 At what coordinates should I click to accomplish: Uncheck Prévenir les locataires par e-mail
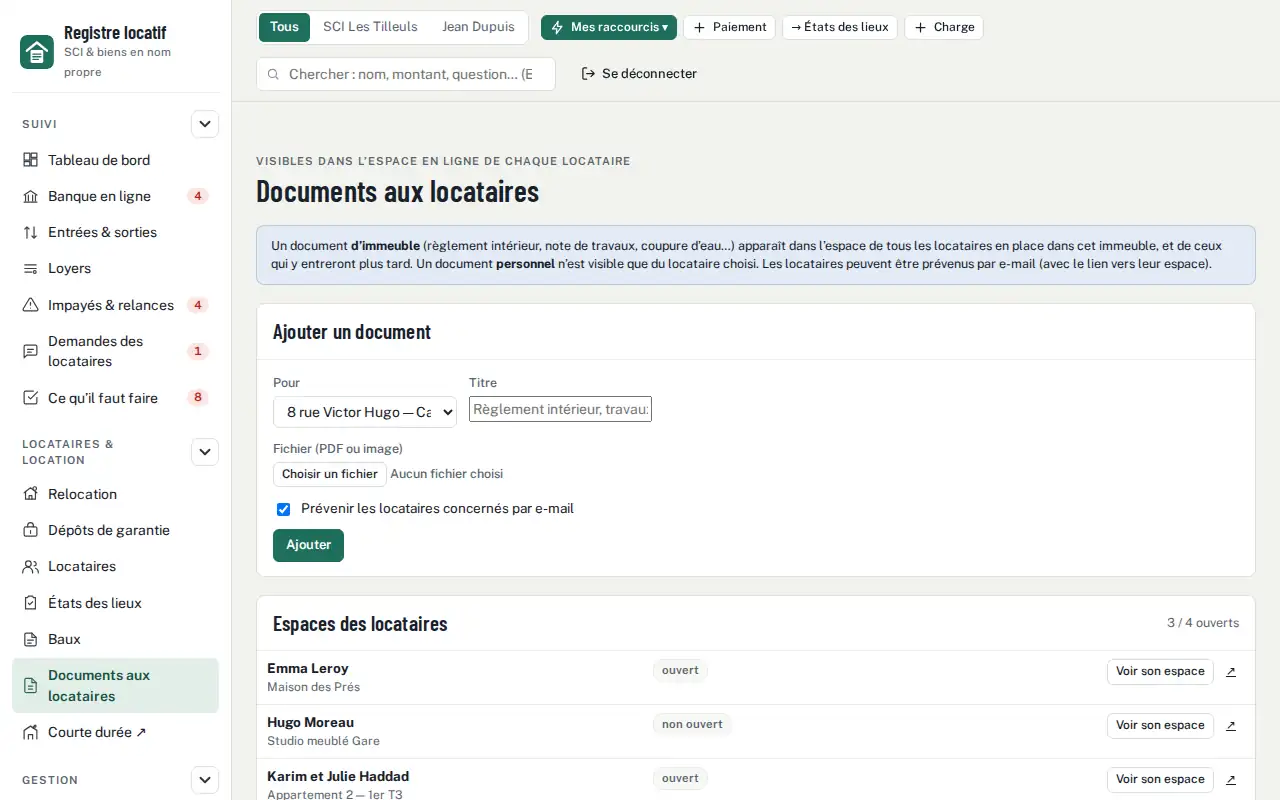(283, 509)
